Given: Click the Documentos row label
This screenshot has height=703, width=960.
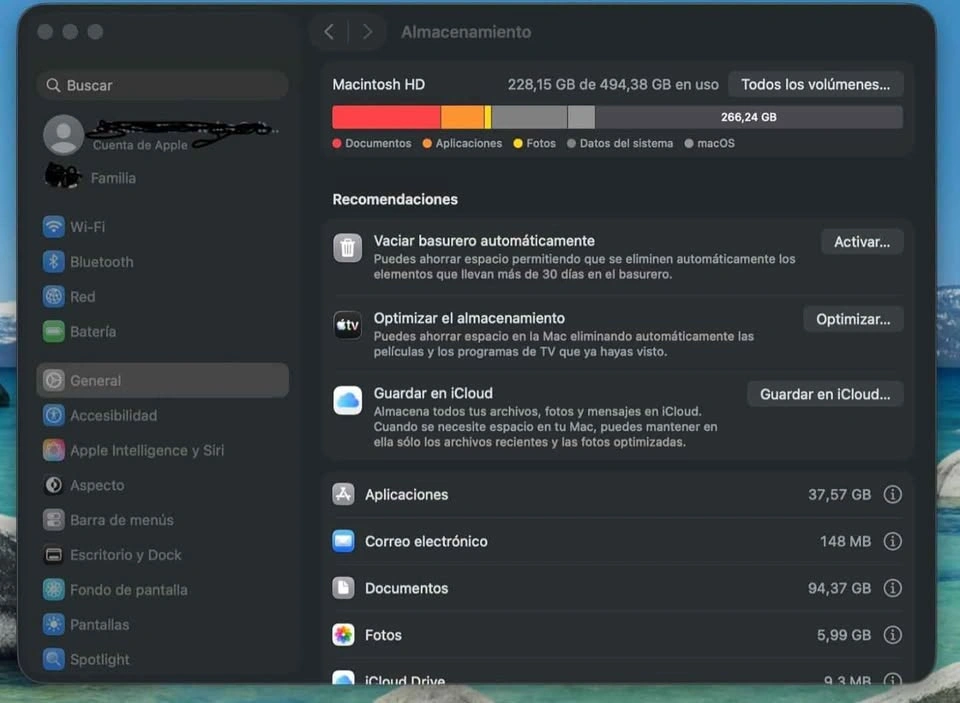Looking at the screenshot, I should pyautogui.click(x=407, y=588).
